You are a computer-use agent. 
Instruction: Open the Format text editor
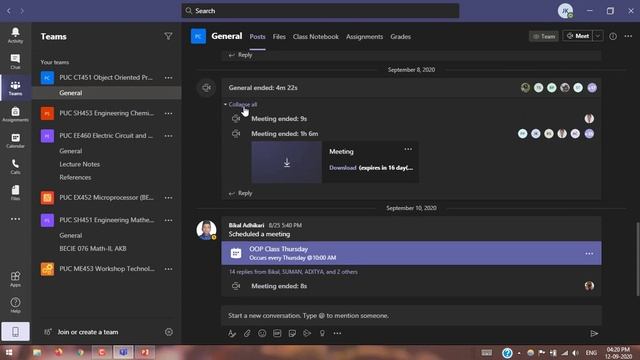[232, 333]
